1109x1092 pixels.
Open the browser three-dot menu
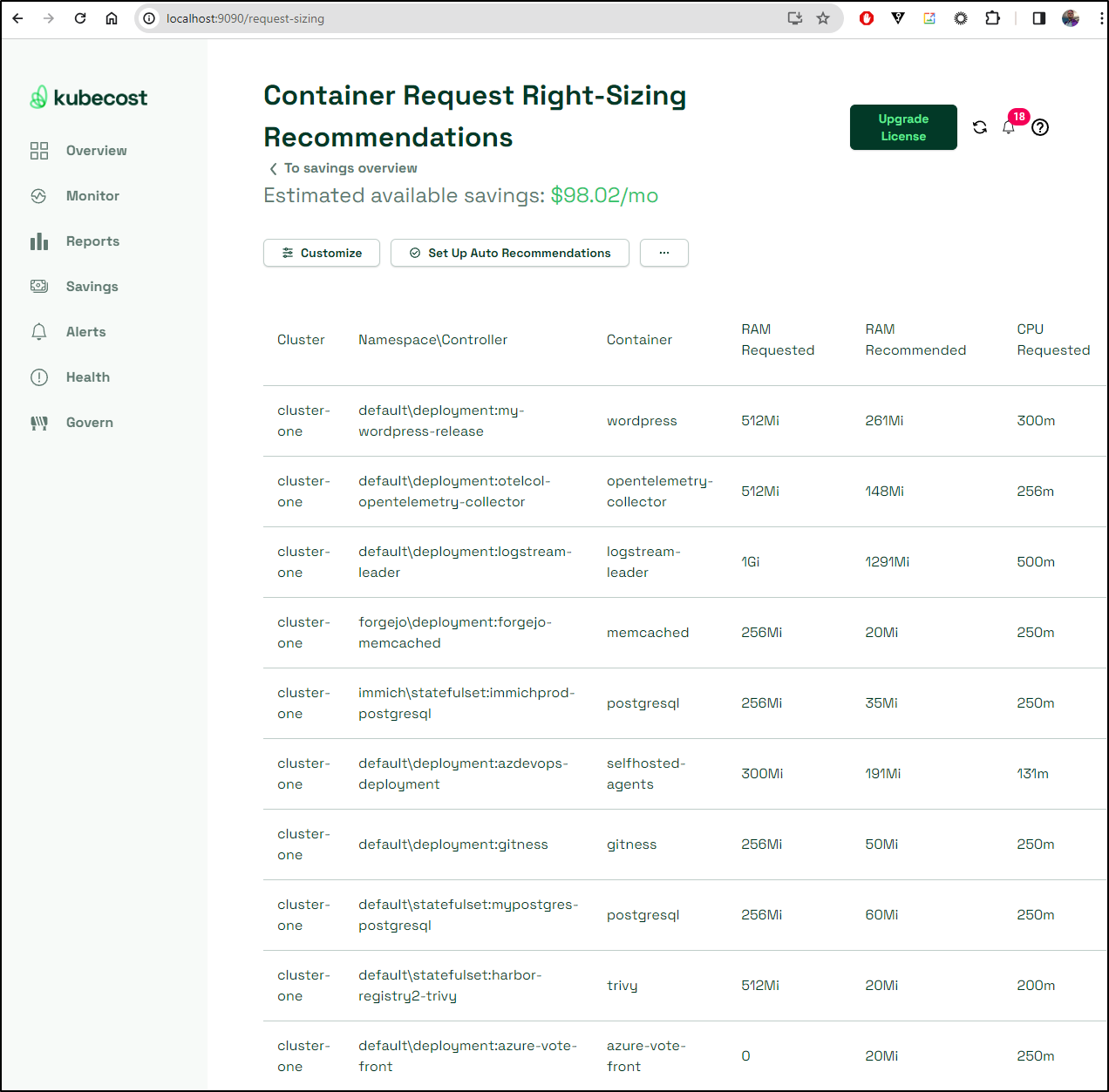click(x=1102, y=18)
